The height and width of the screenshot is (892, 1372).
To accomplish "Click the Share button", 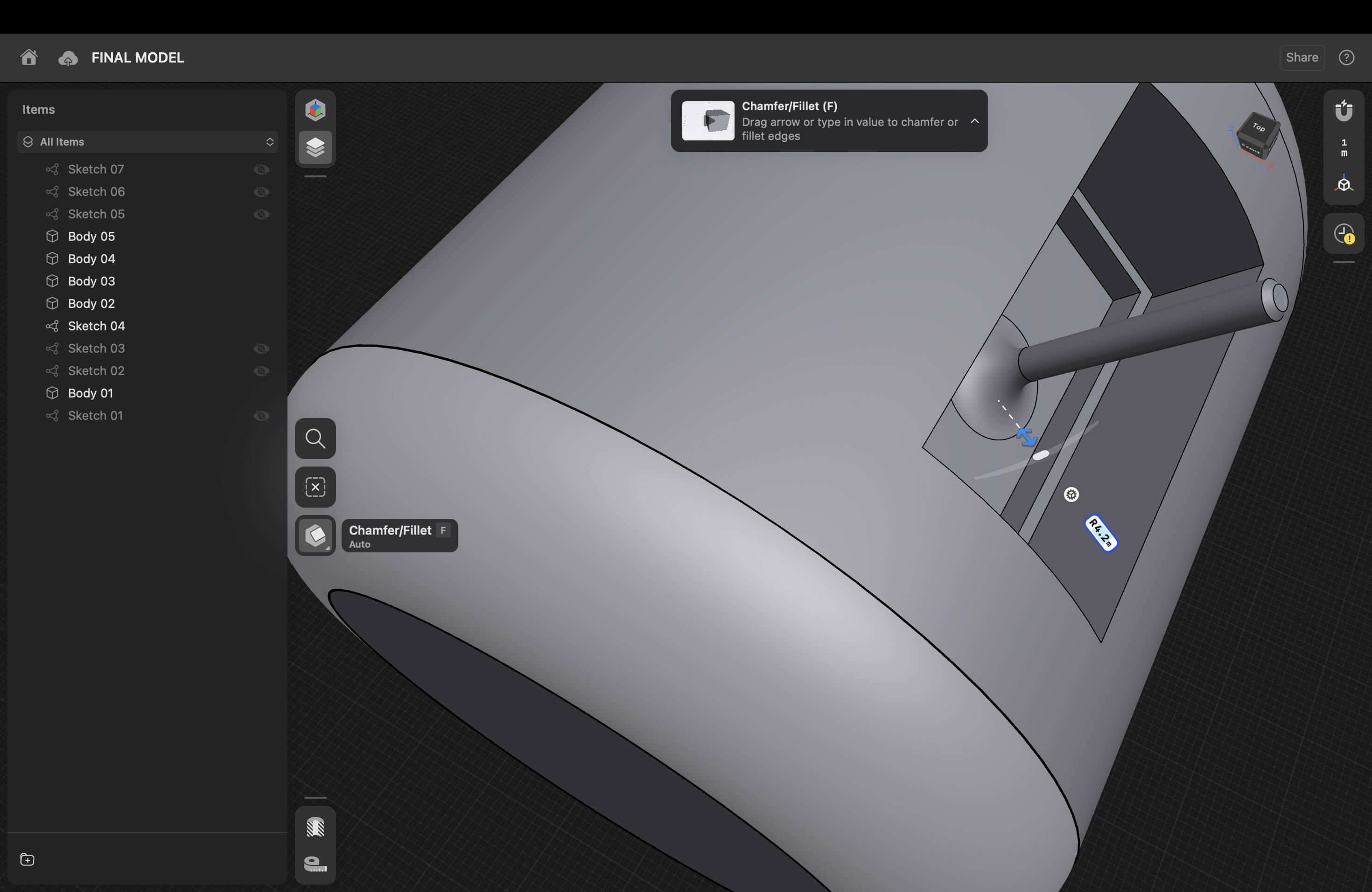I will (x=1302, y=58).
